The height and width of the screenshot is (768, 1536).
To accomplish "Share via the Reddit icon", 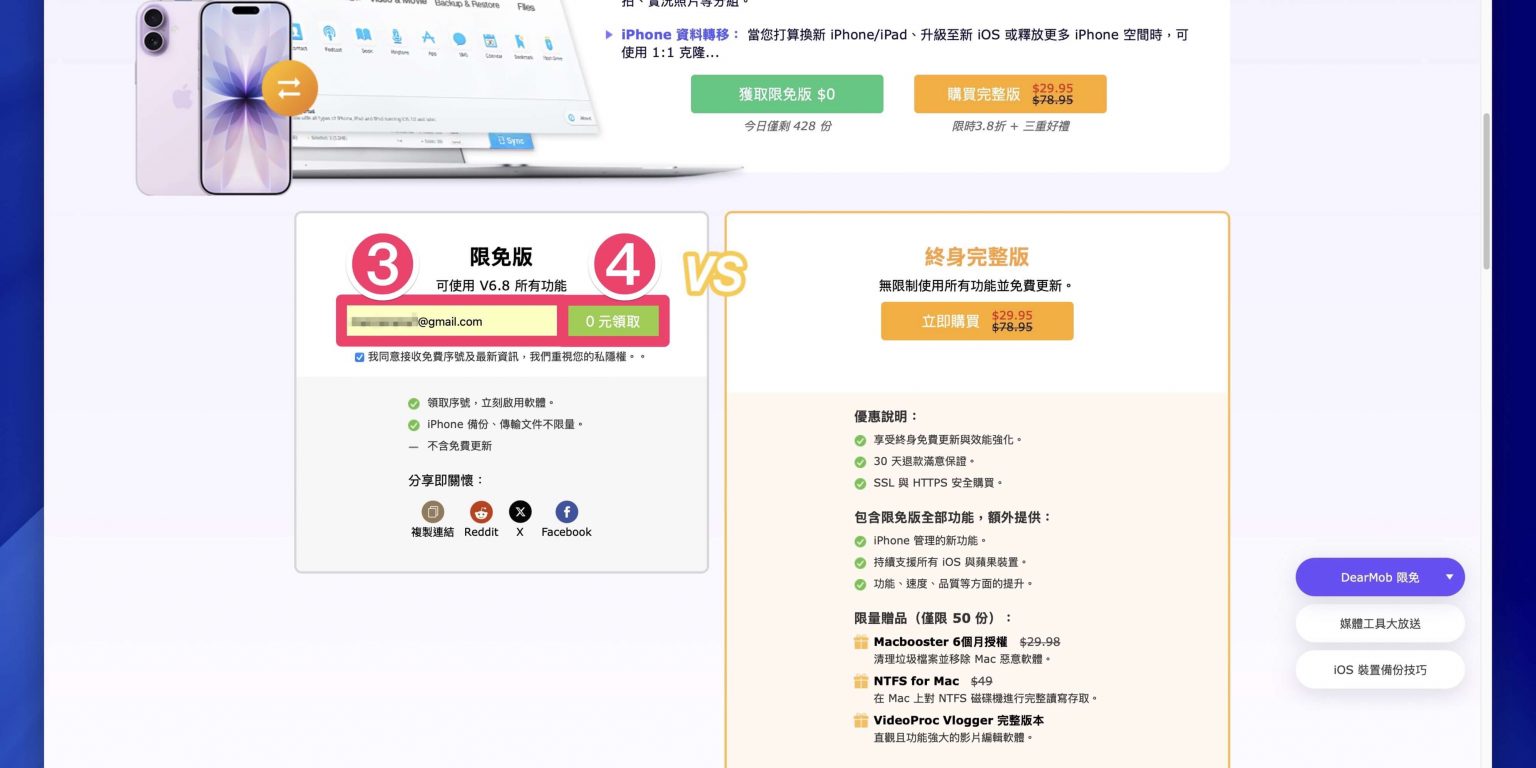I will 481,512.
